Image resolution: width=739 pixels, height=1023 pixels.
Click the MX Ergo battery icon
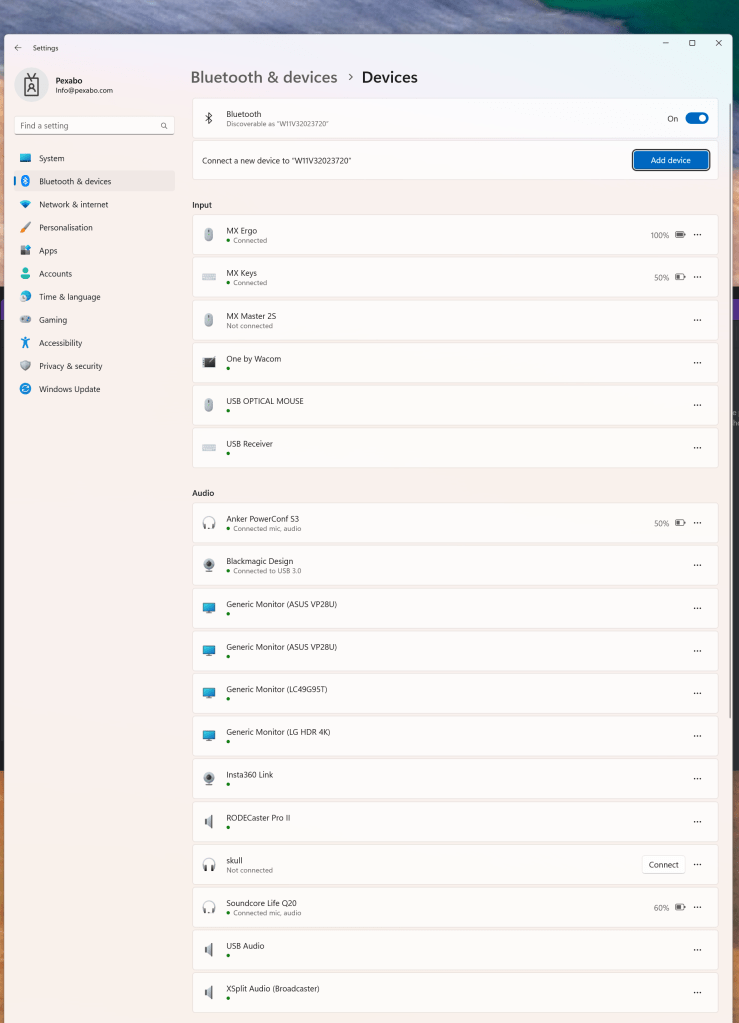point(680,235)
